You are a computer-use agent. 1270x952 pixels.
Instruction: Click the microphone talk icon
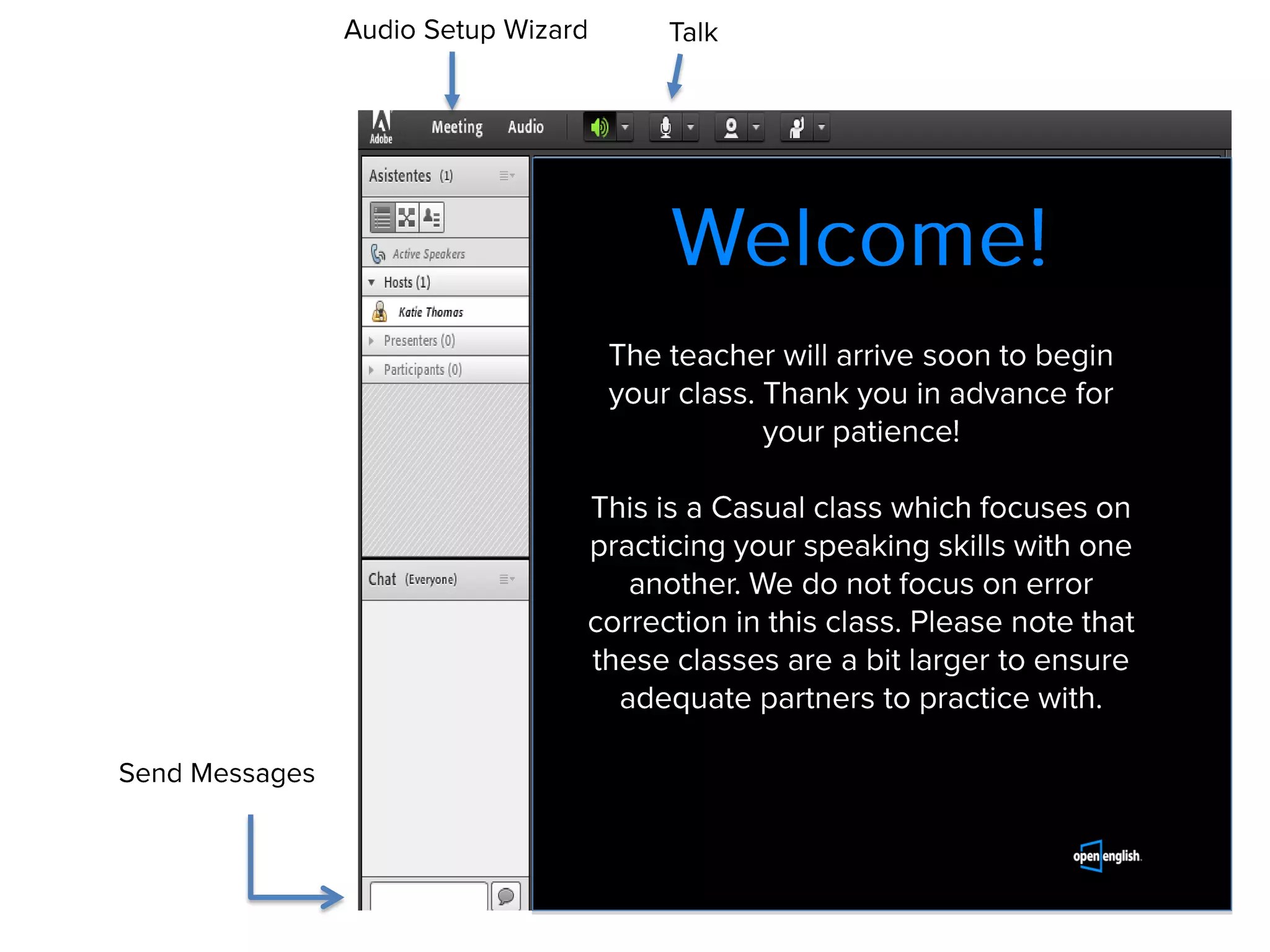pyautogui.click(x=665, y=128)
